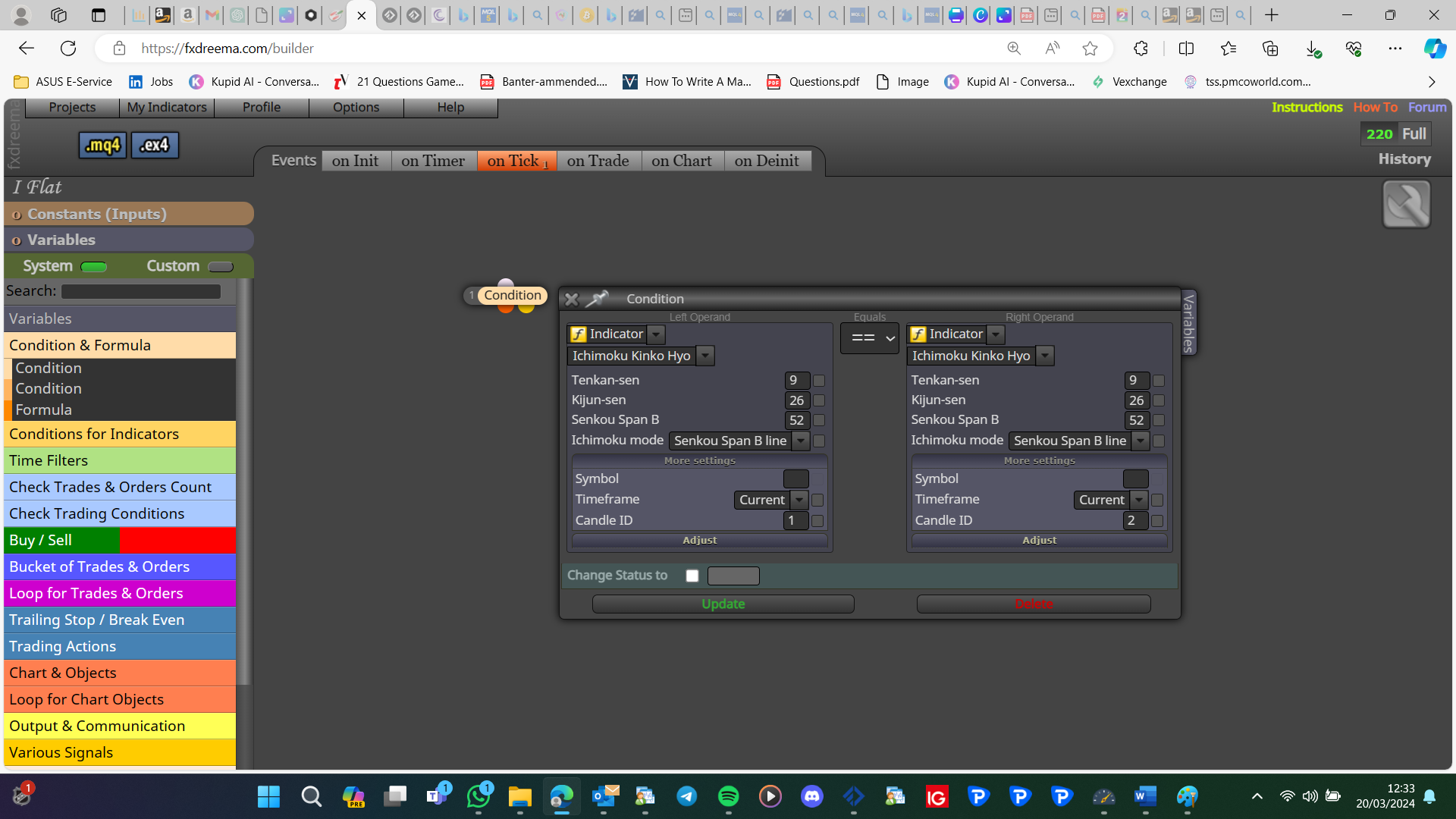Click the green Update button
The height and width of the screenshot is (819, 1456).
click(x=723, y=604)
